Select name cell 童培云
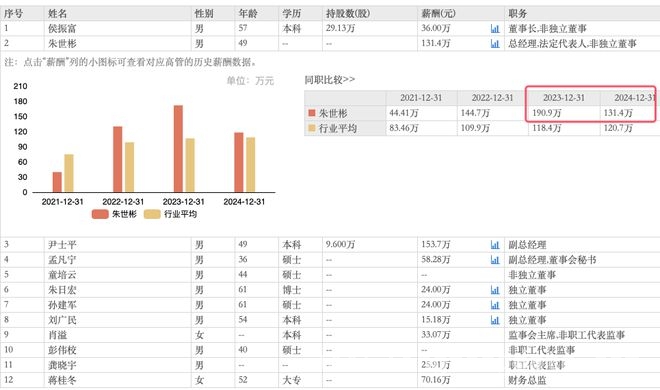The height and width of the screenshot is (390, 660). (x=62, y=275)
